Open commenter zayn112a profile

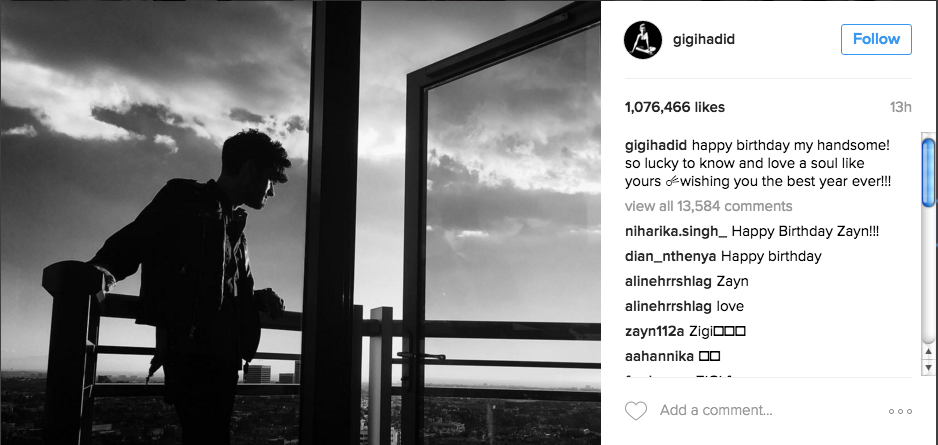654,331
